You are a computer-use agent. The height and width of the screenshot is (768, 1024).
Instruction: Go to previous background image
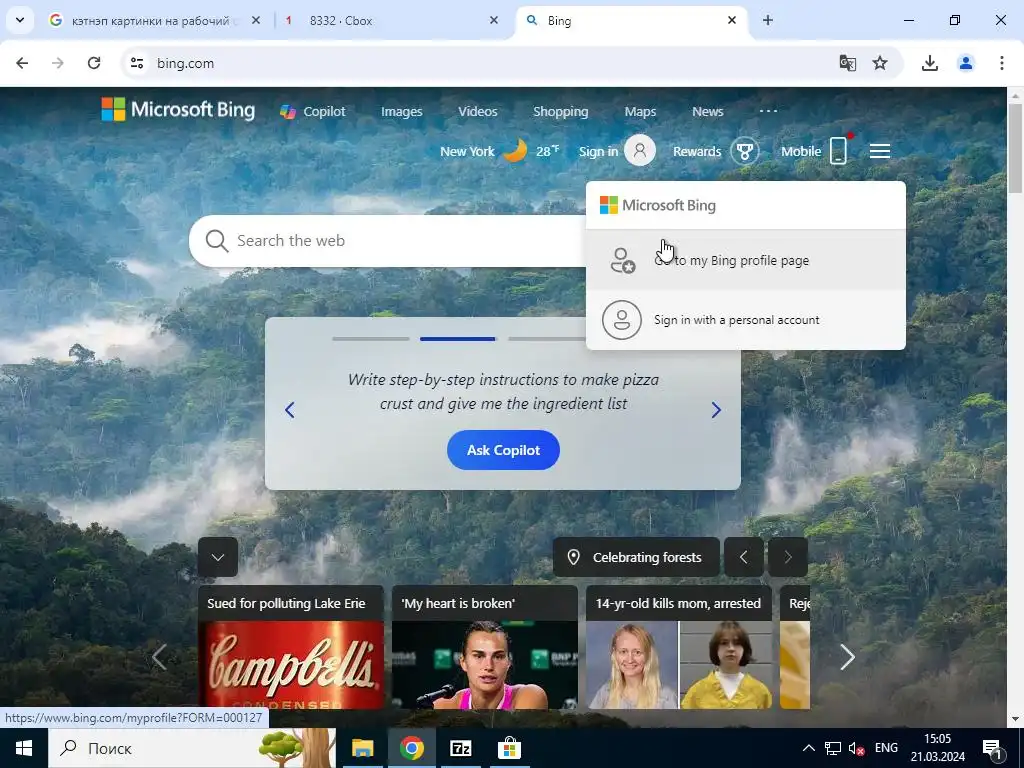[743, 557]
